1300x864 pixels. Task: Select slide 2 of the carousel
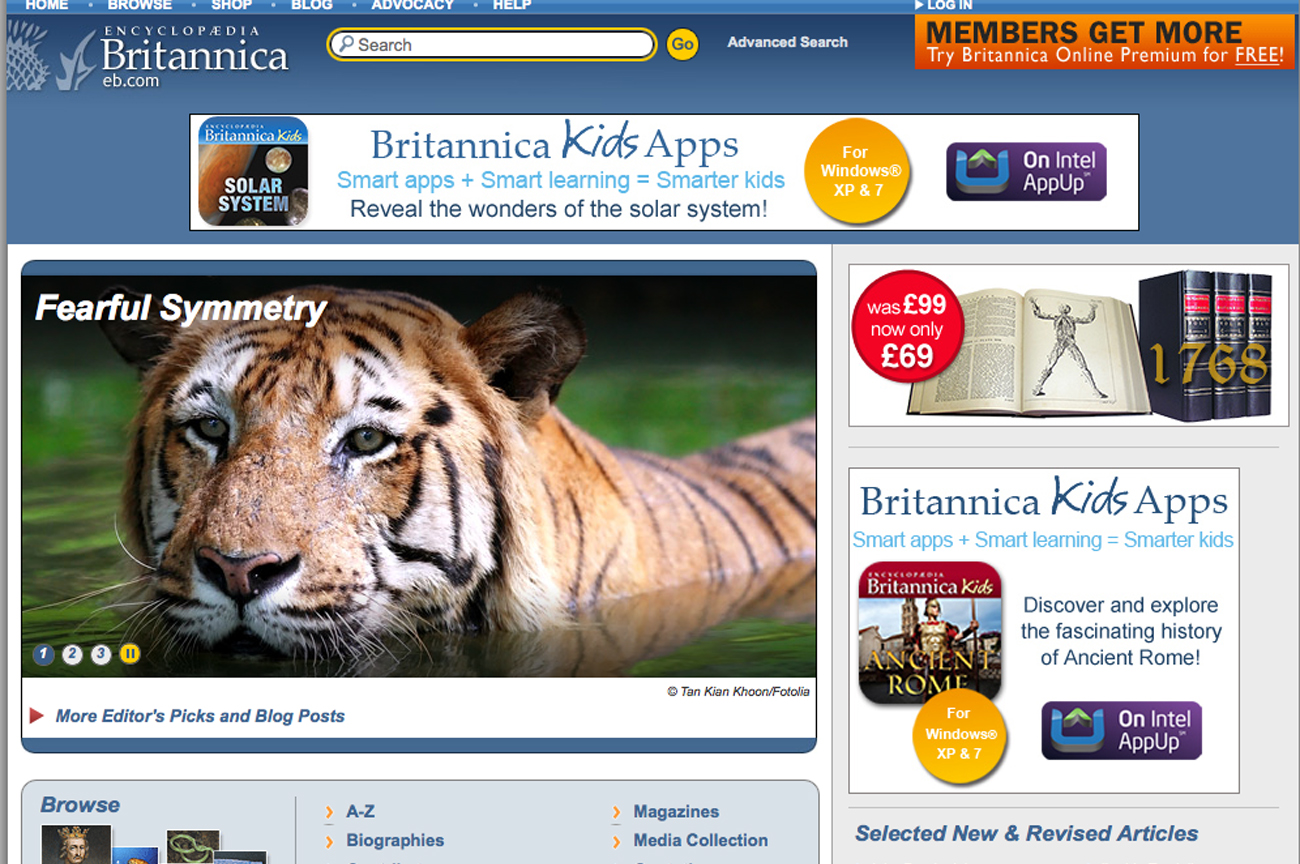pos(72,654)
